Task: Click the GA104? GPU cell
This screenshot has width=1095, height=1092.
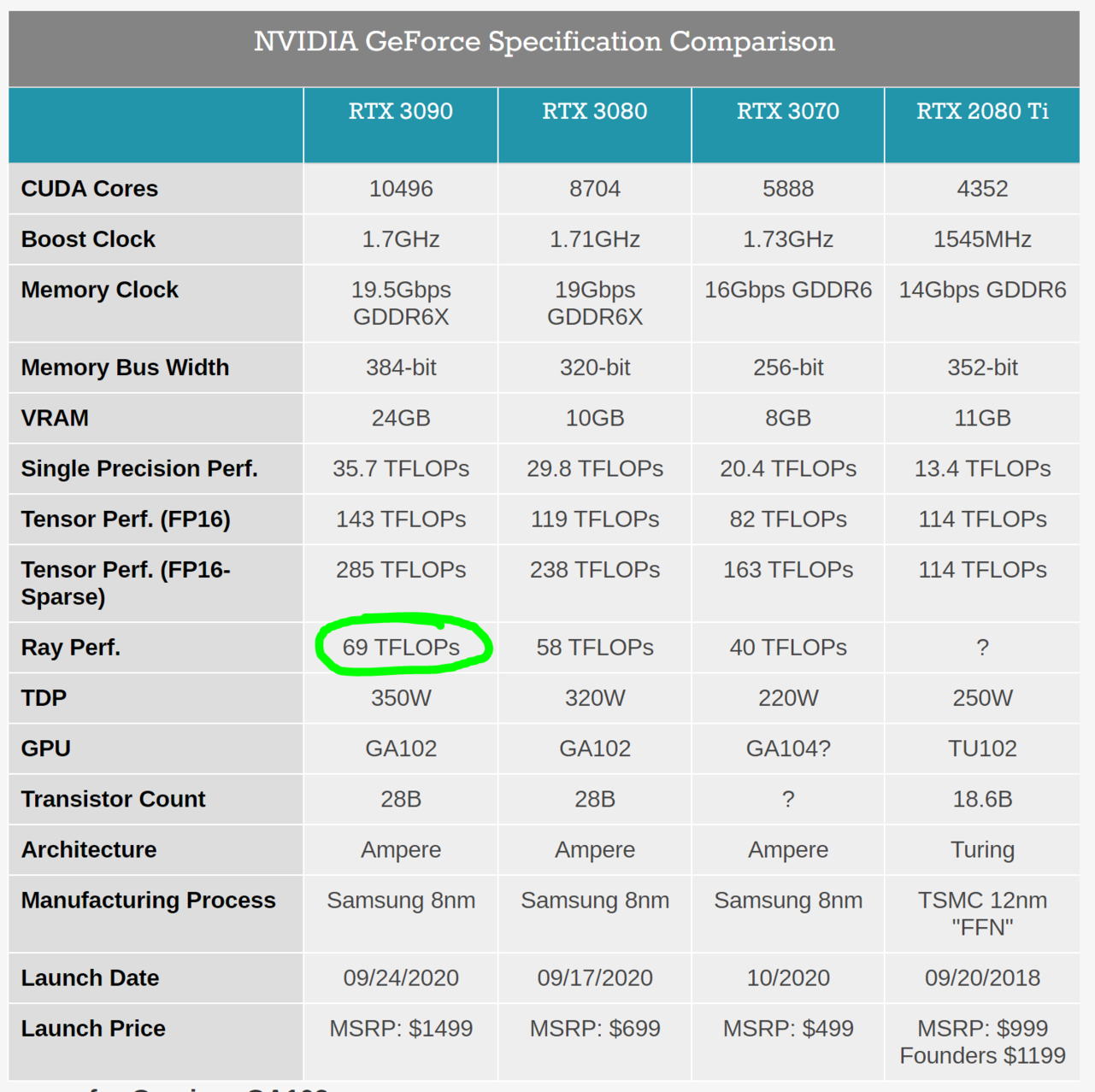Action: pos(787,749)
